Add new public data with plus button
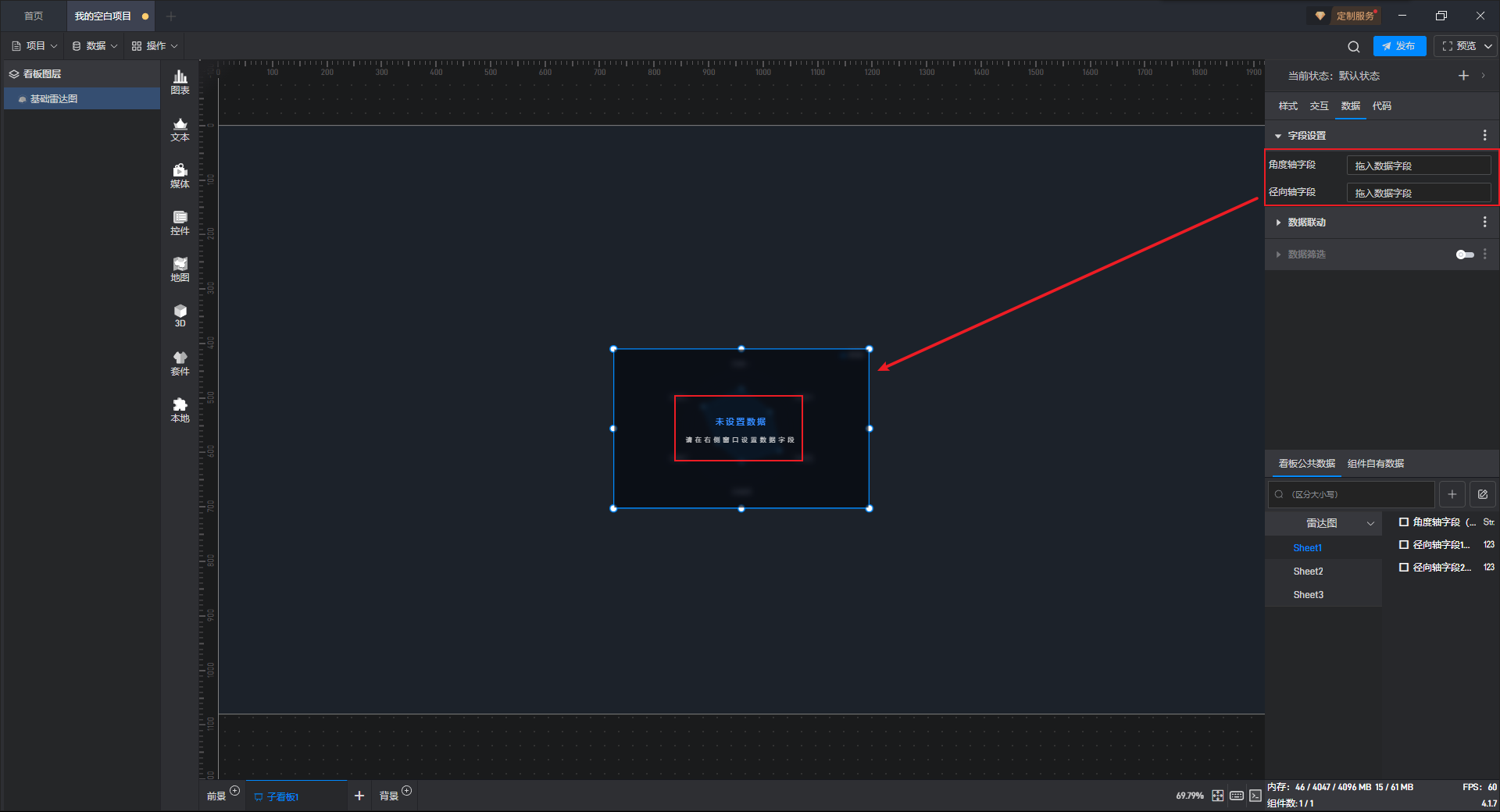The height and width of the screenshot is (812, 1500). 1452,494
